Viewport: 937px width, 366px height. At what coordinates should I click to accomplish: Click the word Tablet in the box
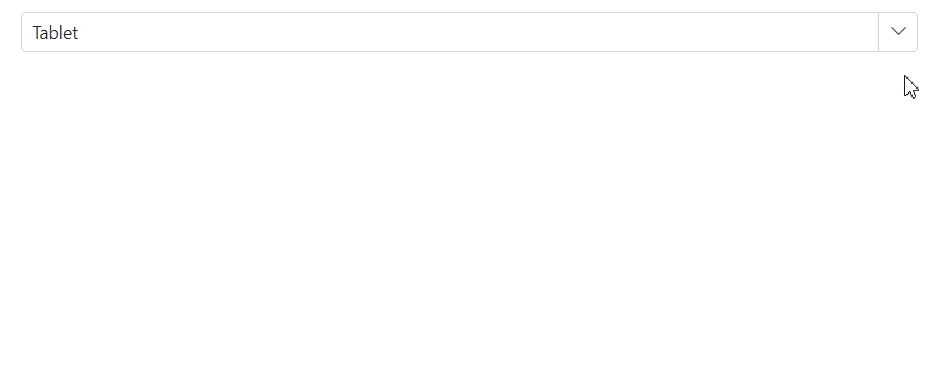pyautogui.click(x=55, y=33)
